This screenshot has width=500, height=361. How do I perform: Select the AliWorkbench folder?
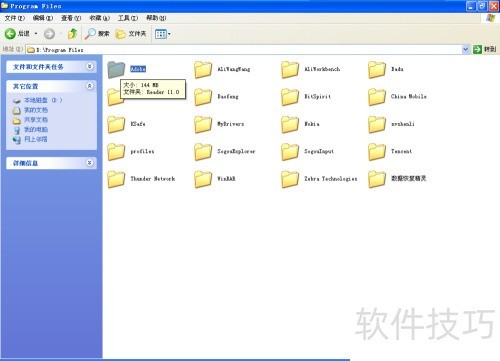311,69
